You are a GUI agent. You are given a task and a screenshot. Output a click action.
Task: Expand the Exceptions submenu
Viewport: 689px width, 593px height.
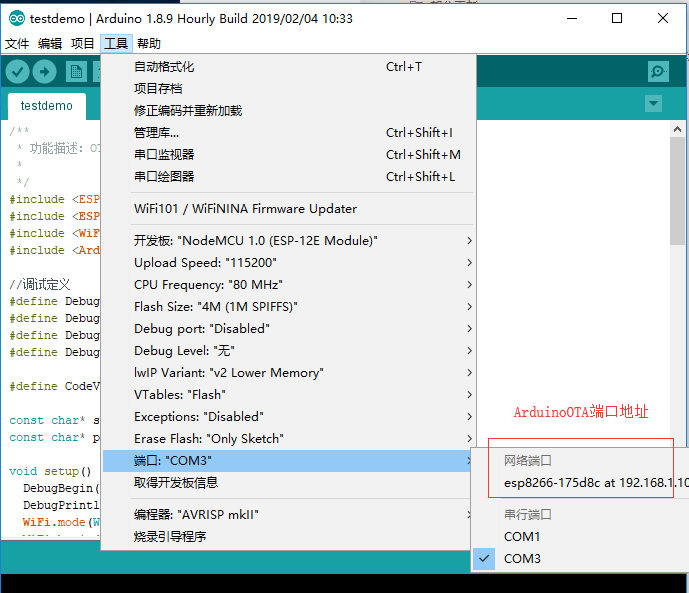pyautogui.click(x=288, y=416)
